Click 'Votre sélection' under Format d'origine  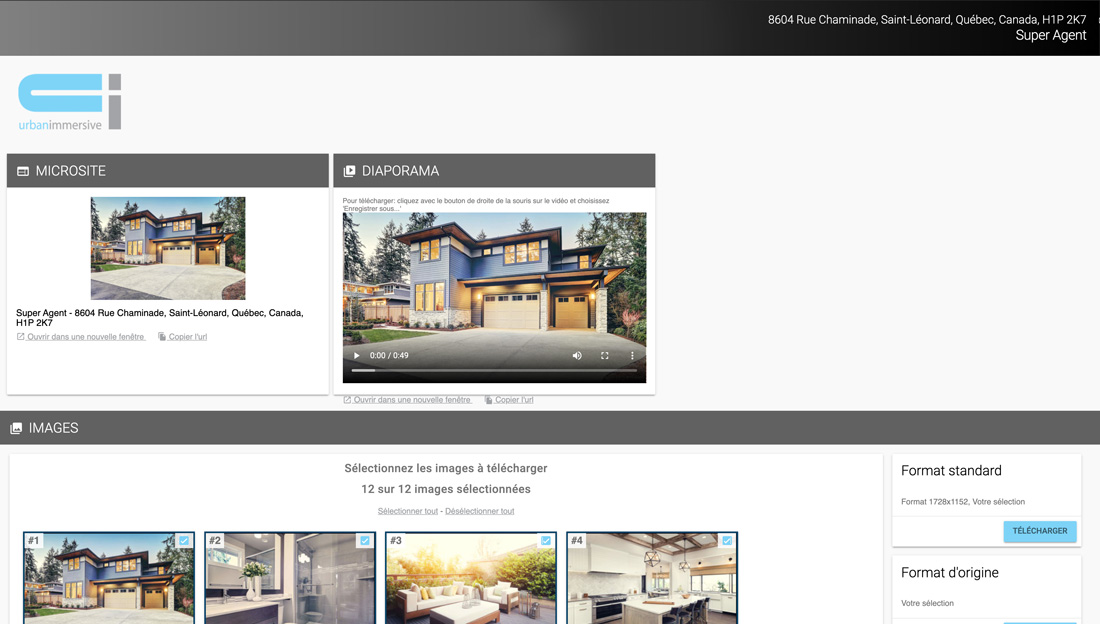(x=927, y=604)
